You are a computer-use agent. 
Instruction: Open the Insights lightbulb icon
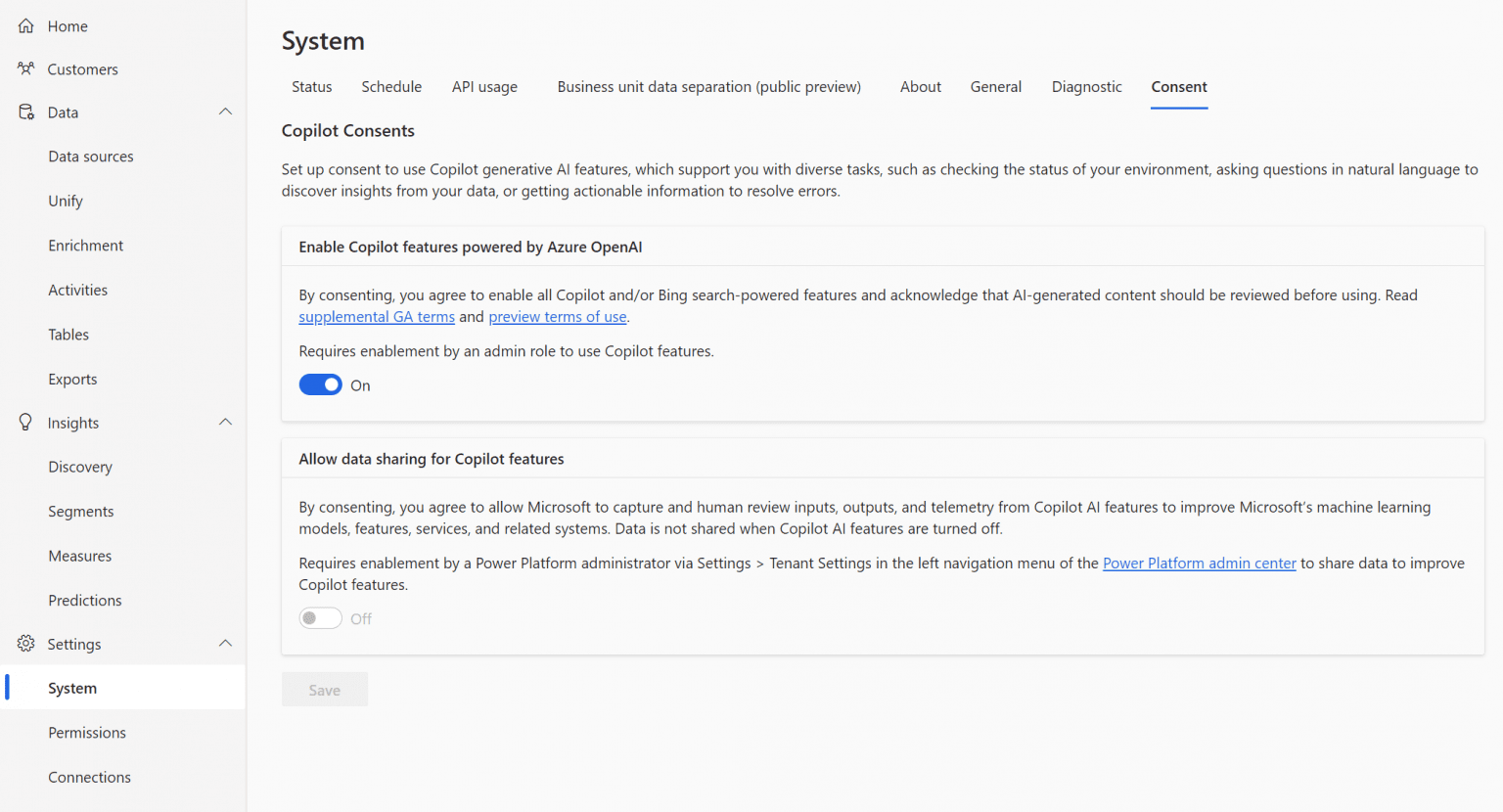24,422
